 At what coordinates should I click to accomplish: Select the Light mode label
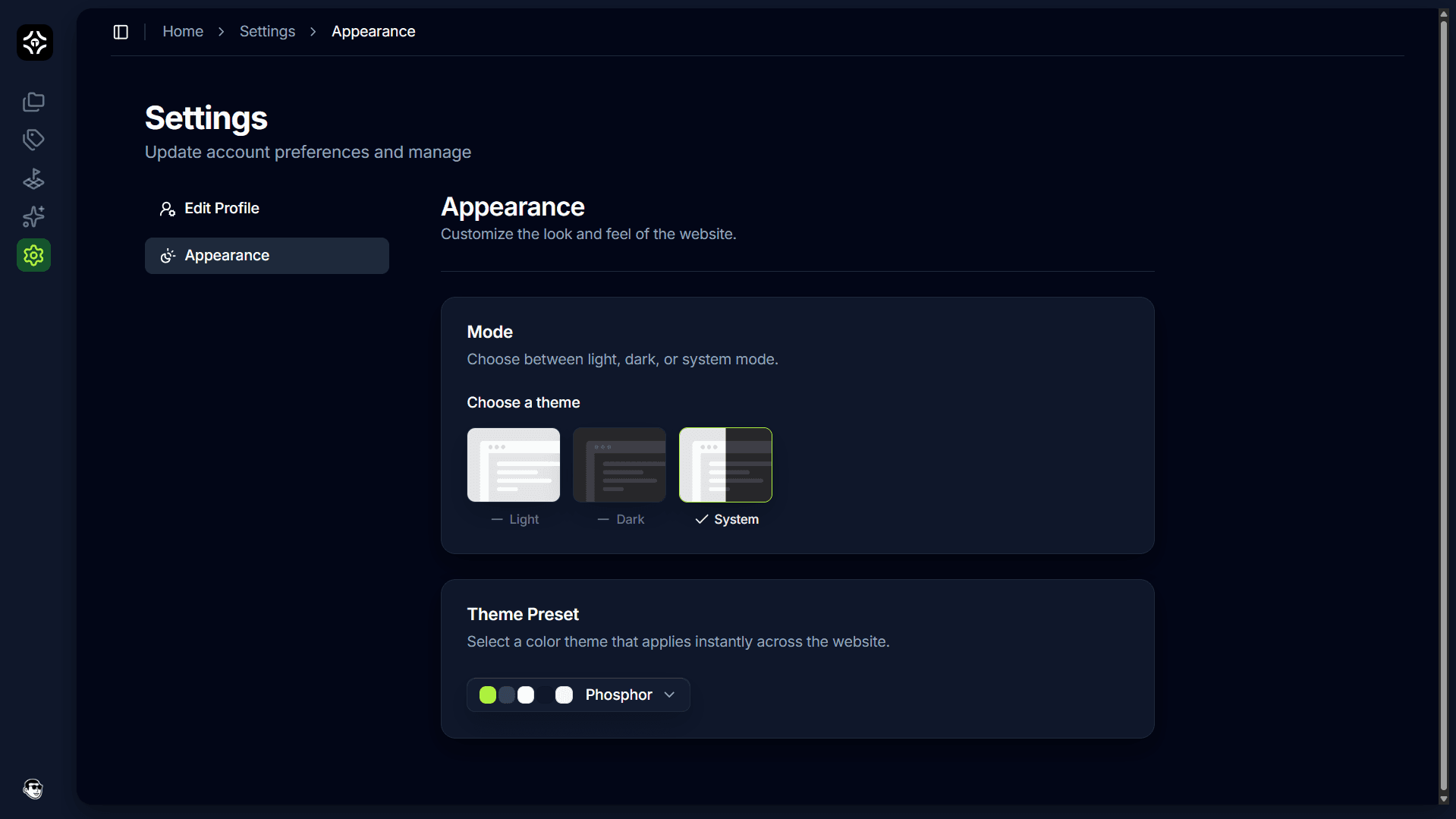click(x=524, y=520)
